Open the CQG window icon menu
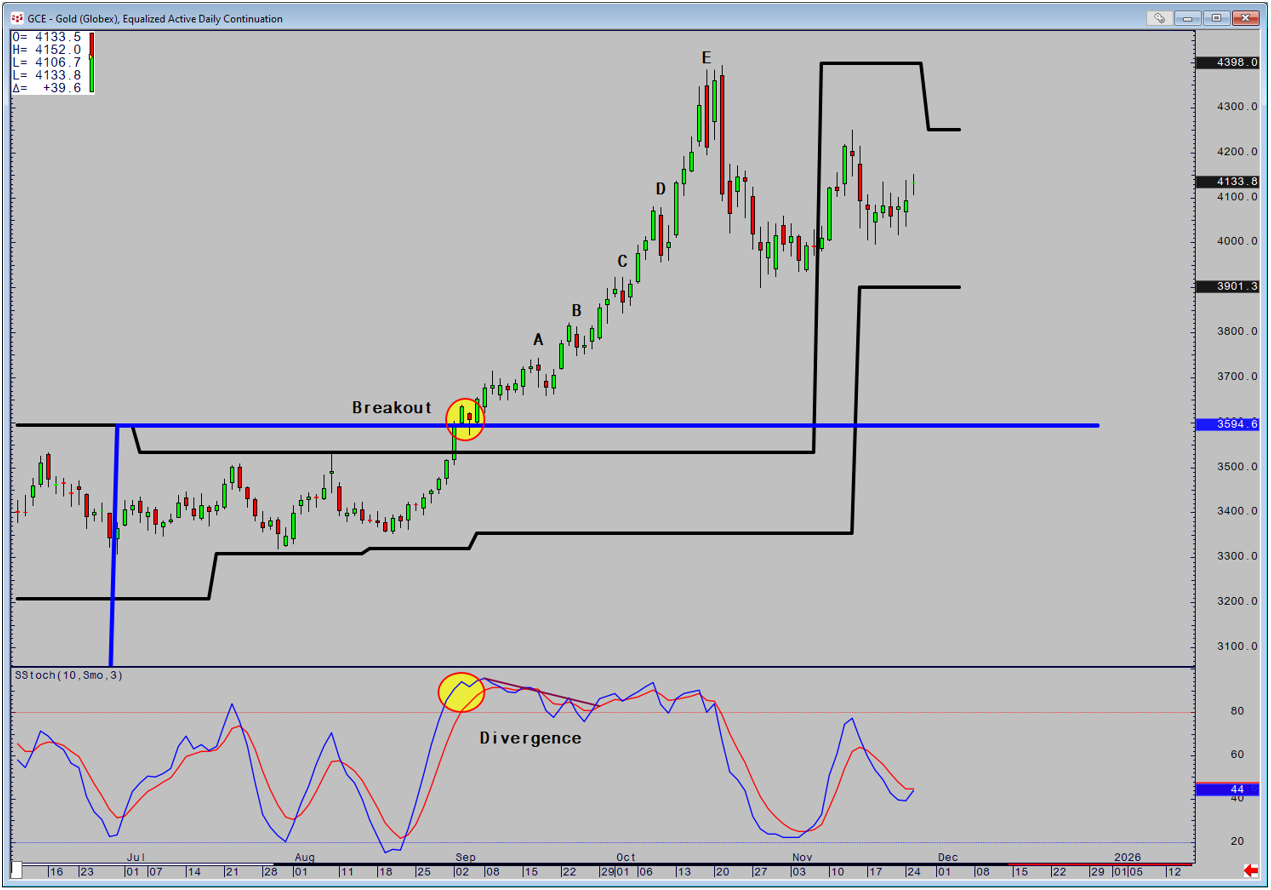The width and height of the screenshot is (1271, 890). coord(17,18)
